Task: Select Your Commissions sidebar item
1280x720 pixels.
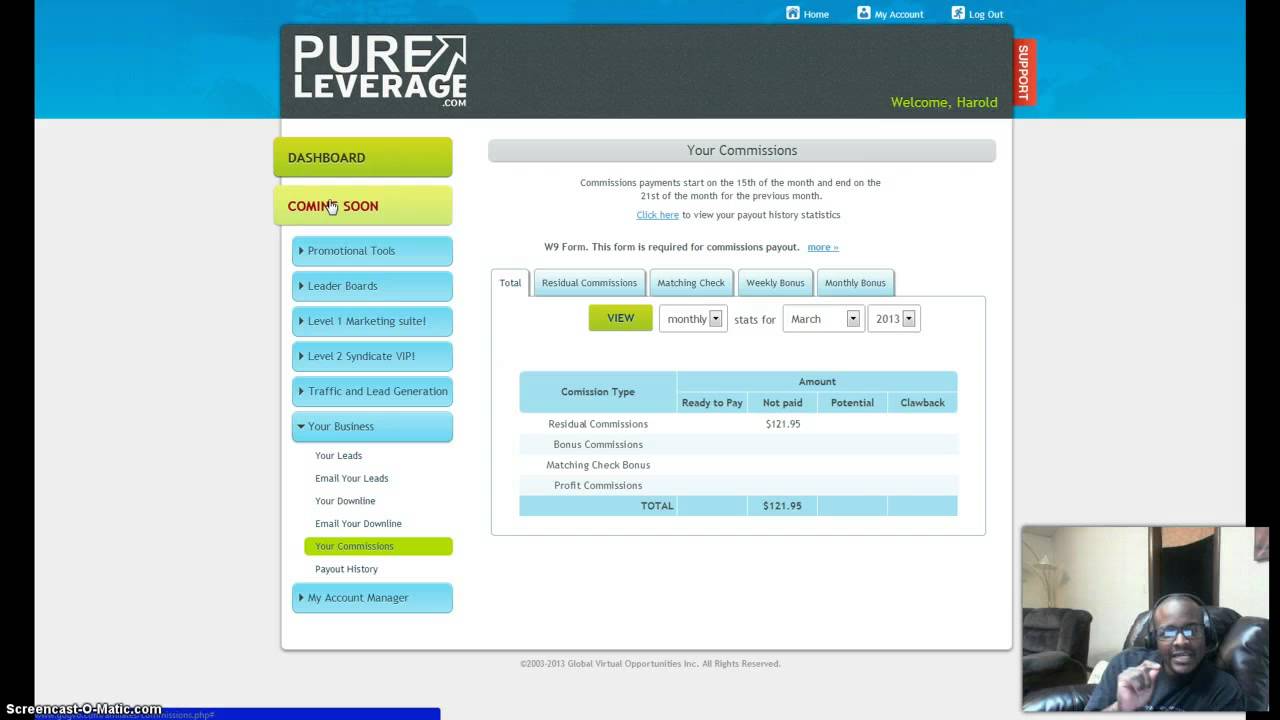Action: (x=378, y=546)
